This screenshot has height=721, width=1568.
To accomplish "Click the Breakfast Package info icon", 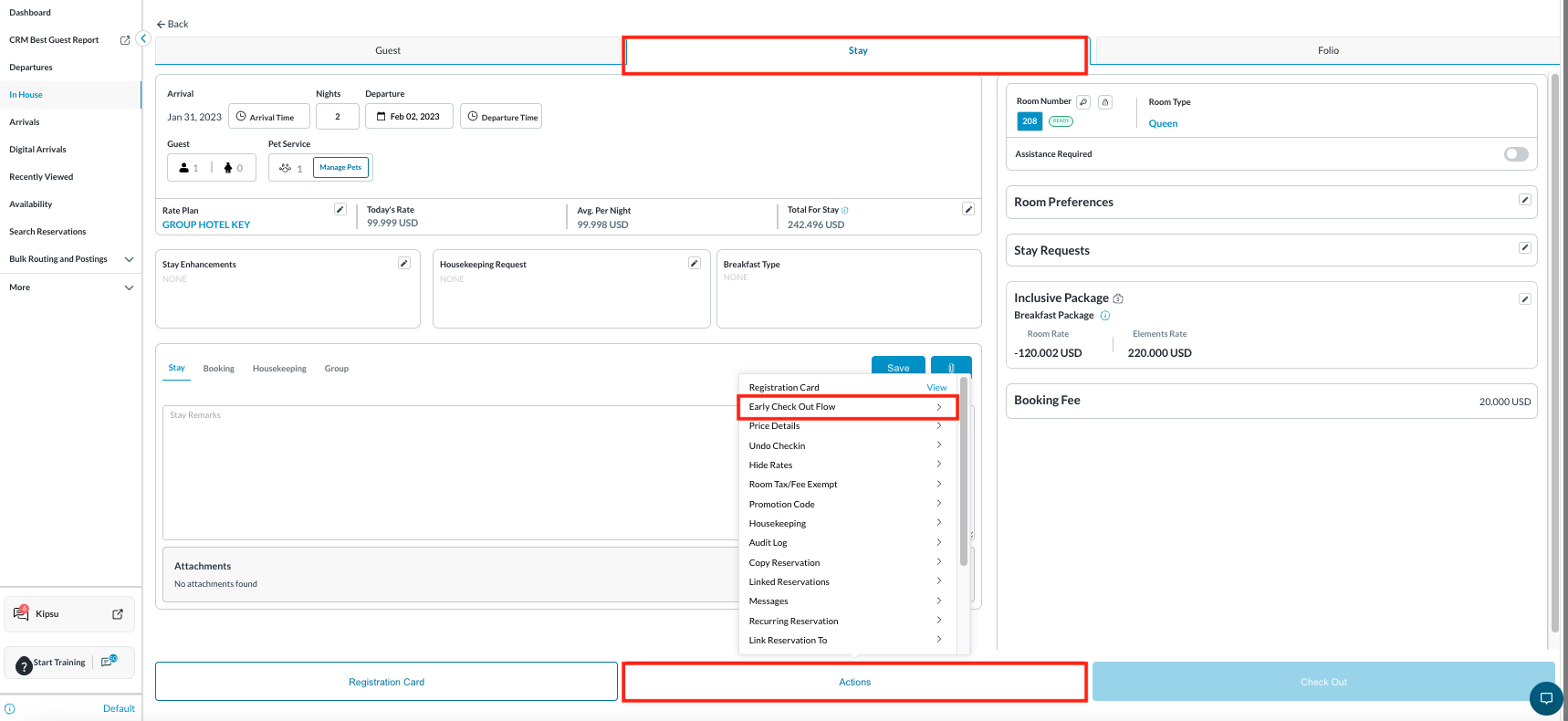I will pyautogui.click(x=1105, y=316).
